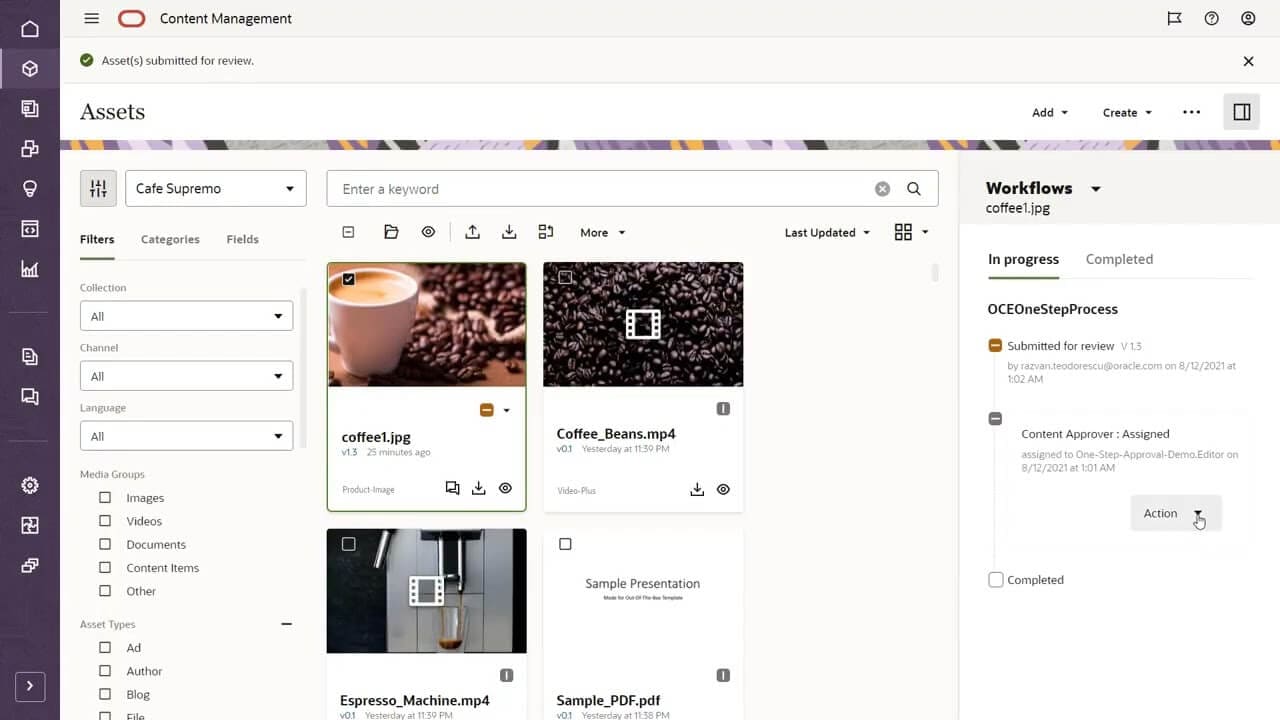Check the Documents media group filter
The height and width of the screenshot is (720, 1280).
tap(105, 544)
